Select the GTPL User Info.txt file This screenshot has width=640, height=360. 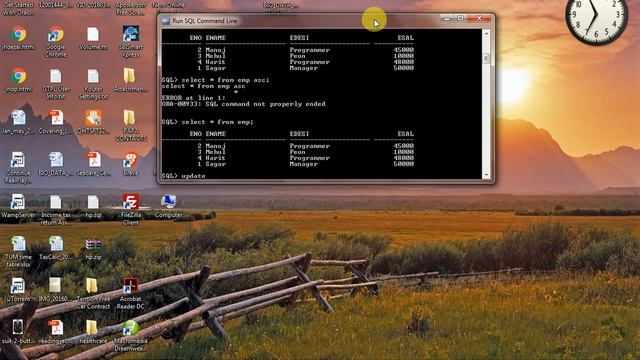coord(56,76)
